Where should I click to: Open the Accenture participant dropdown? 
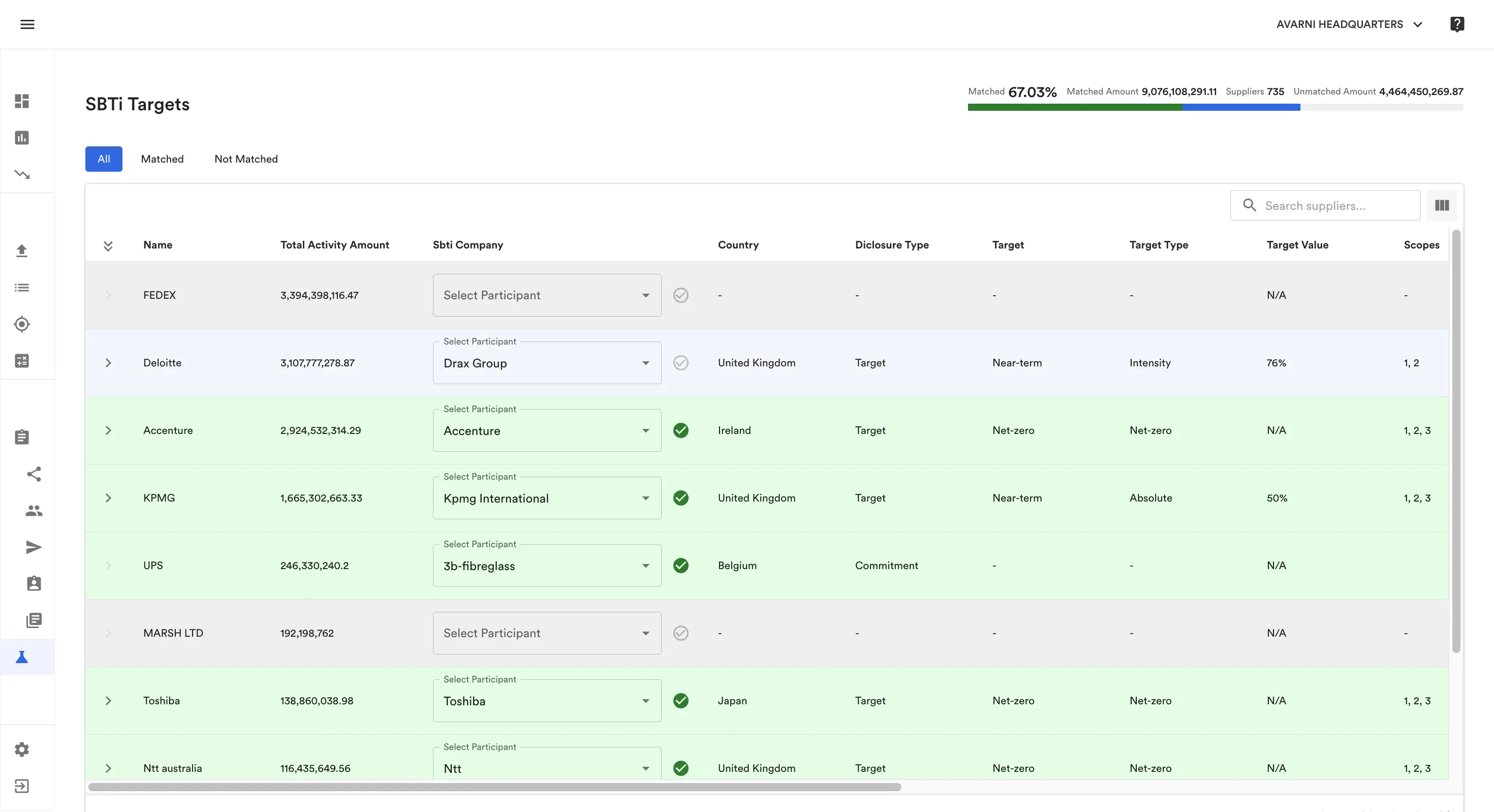pyautogui.click(x=547, y=430)
